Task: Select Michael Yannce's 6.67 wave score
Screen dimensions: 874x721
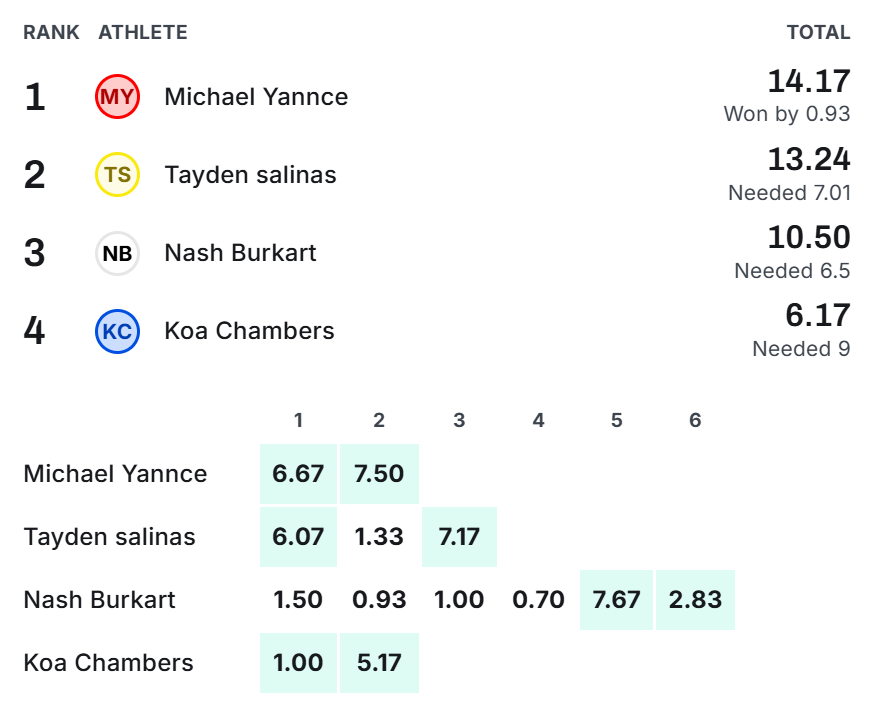Action: 298,474
